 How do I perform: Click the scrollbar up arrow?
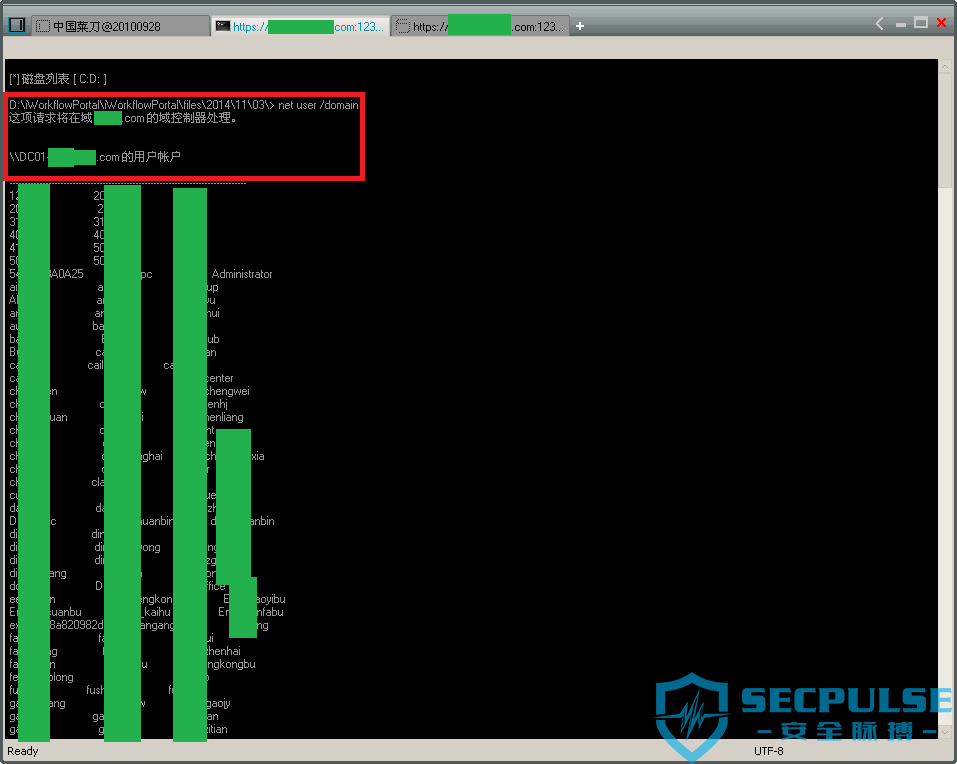(x=945, y=66)
